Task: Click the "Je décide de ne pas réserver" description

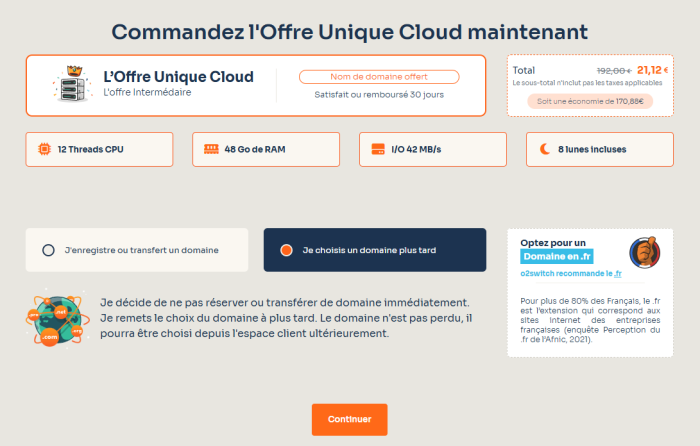Action: [286, 318]
